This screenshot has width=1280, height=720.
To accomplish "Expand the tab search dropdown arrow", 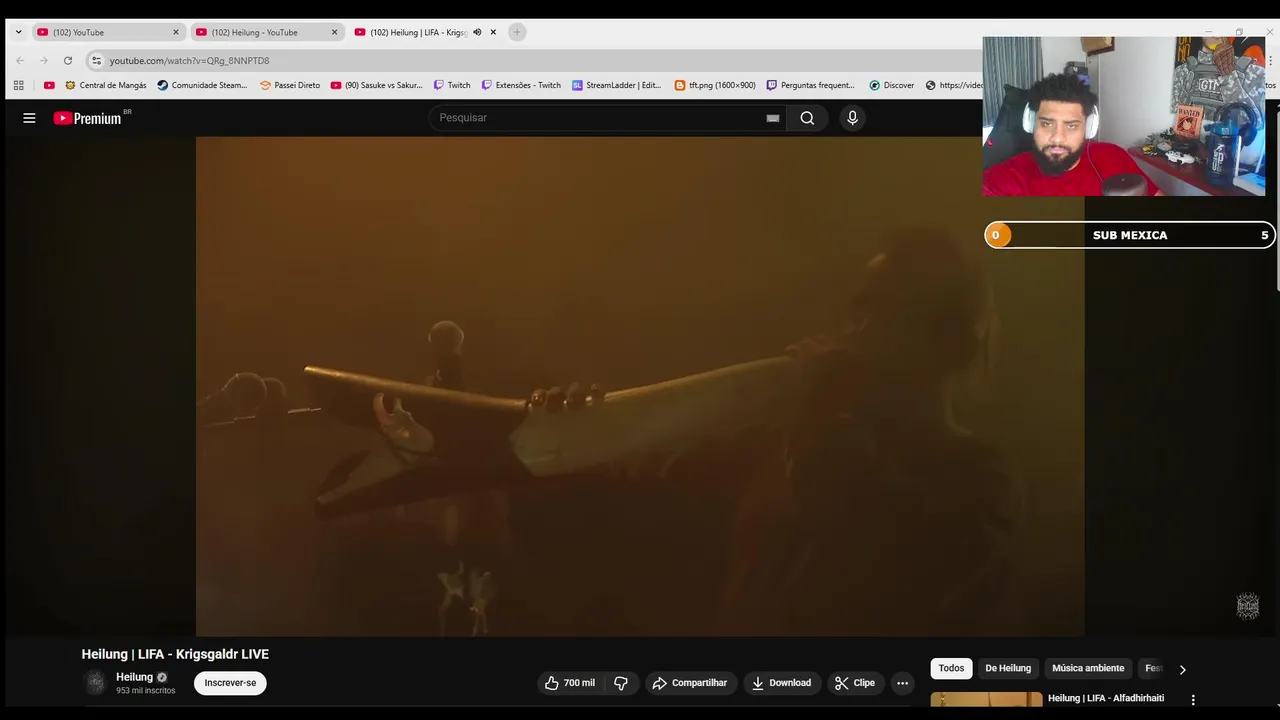I will pos(18,32).
